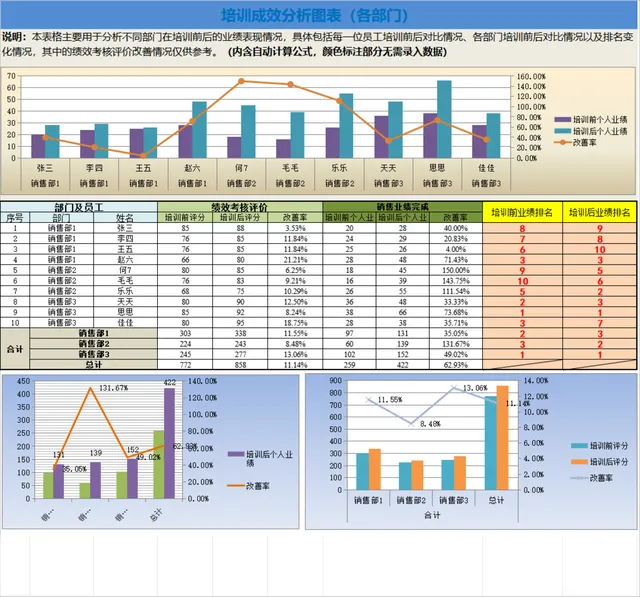Click 合计 axis group label under bottom-right chart

tap(432, 515)
